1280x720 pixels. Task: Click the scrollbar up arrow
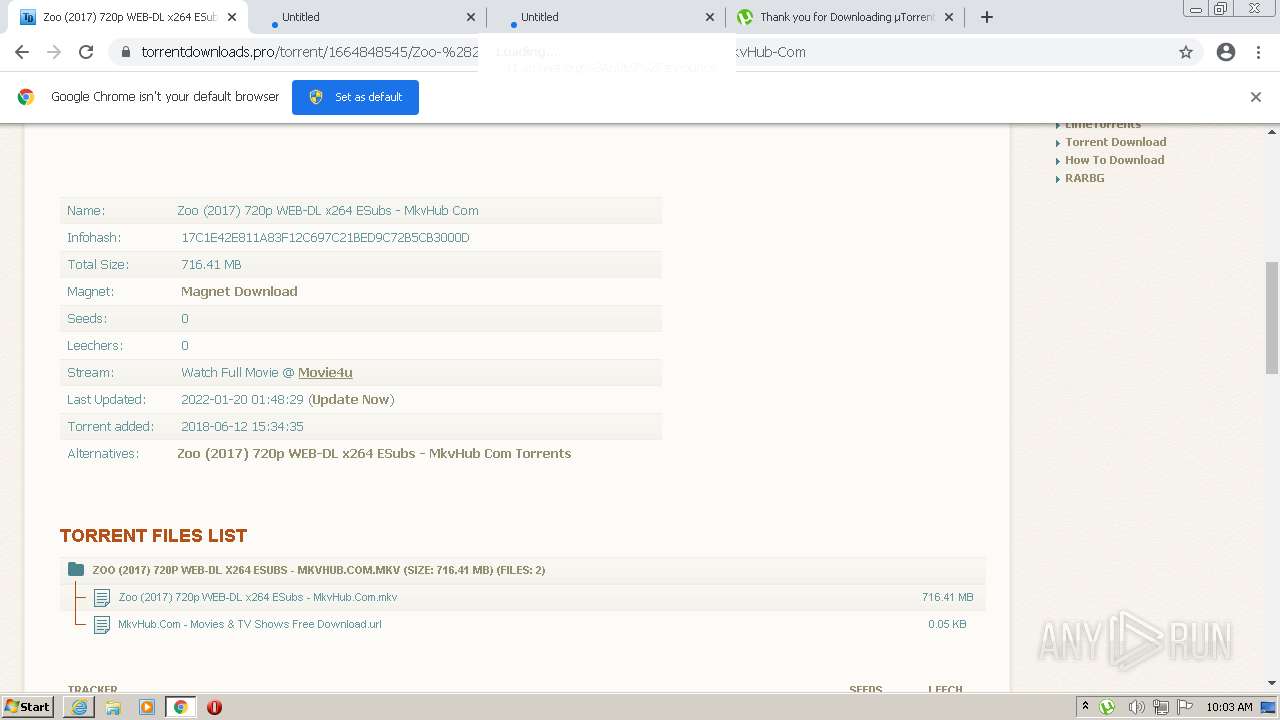point(1272,131)
